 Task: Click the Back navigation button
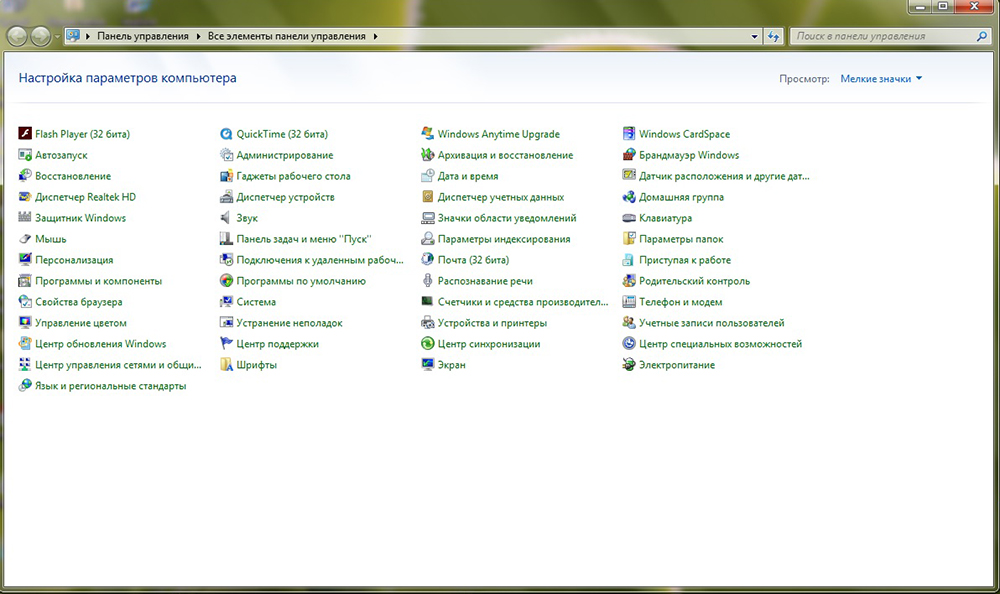[17, 36]
